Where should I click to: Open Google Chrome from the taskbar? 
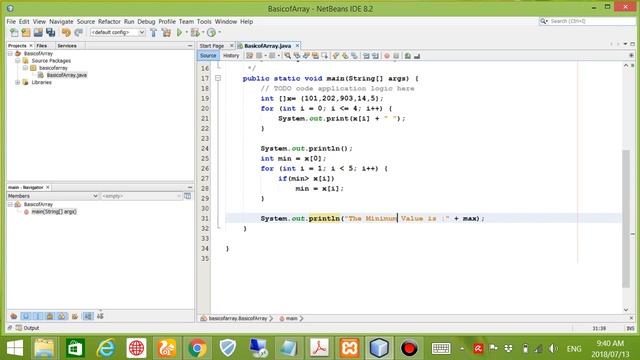tap(197, 348)
